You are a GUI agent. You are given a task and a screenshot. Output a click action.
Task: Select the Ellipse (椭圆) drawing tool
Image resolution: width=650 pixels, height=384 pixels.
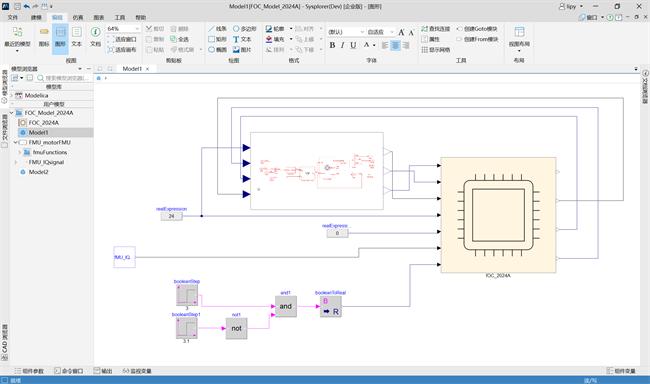click(x=217, y=49)
